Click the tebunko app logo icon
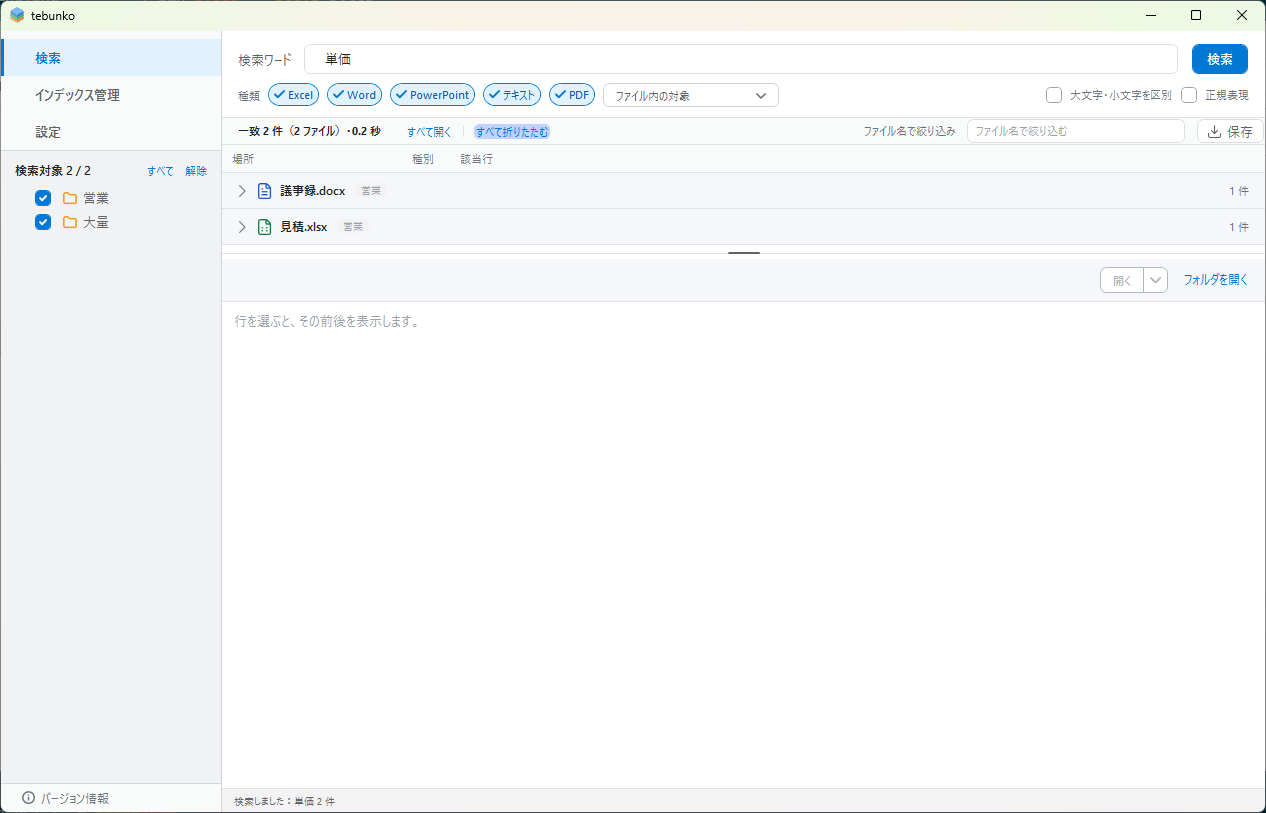The image size is (1266, 813). coord(17,15)
